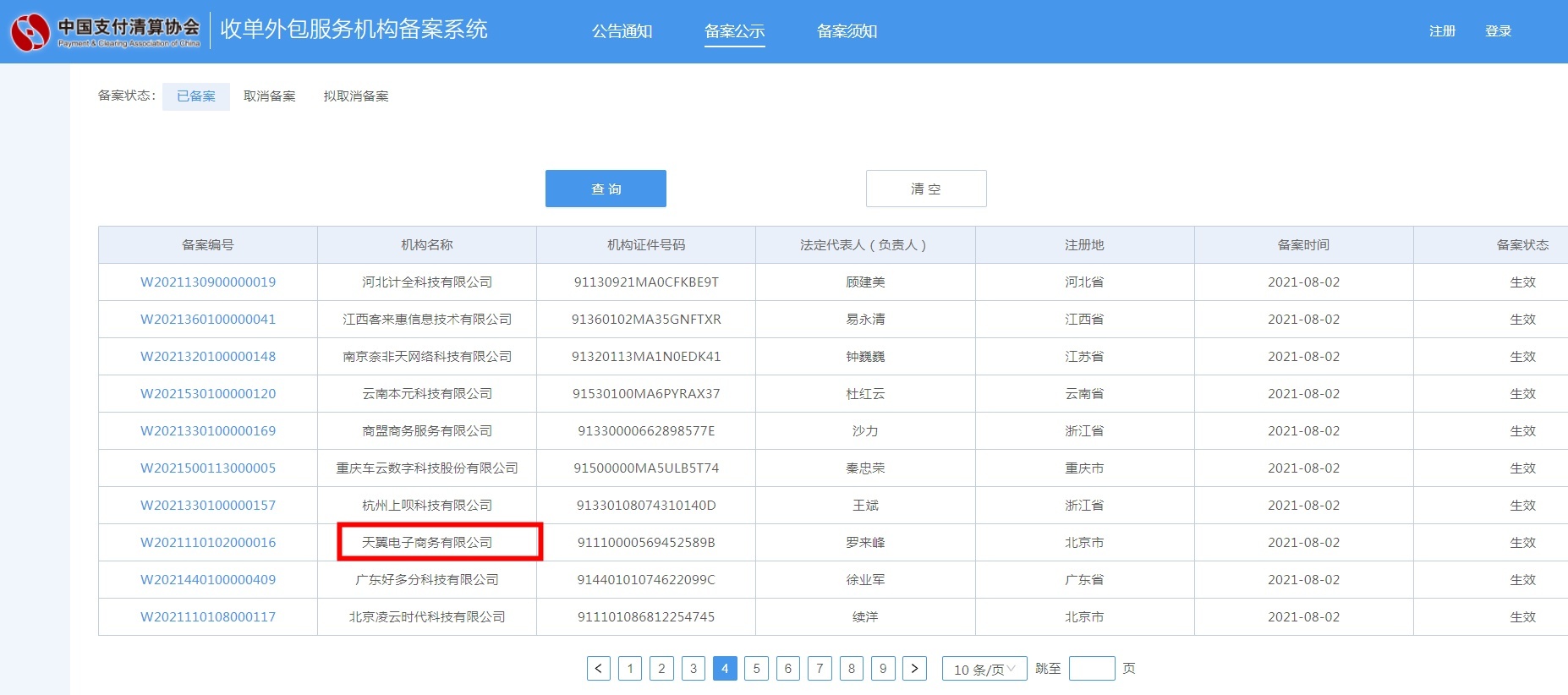Go to page 2
The height and width of the screenshot is (695, 1568).
pyautogui.click(x=661, y=669)
